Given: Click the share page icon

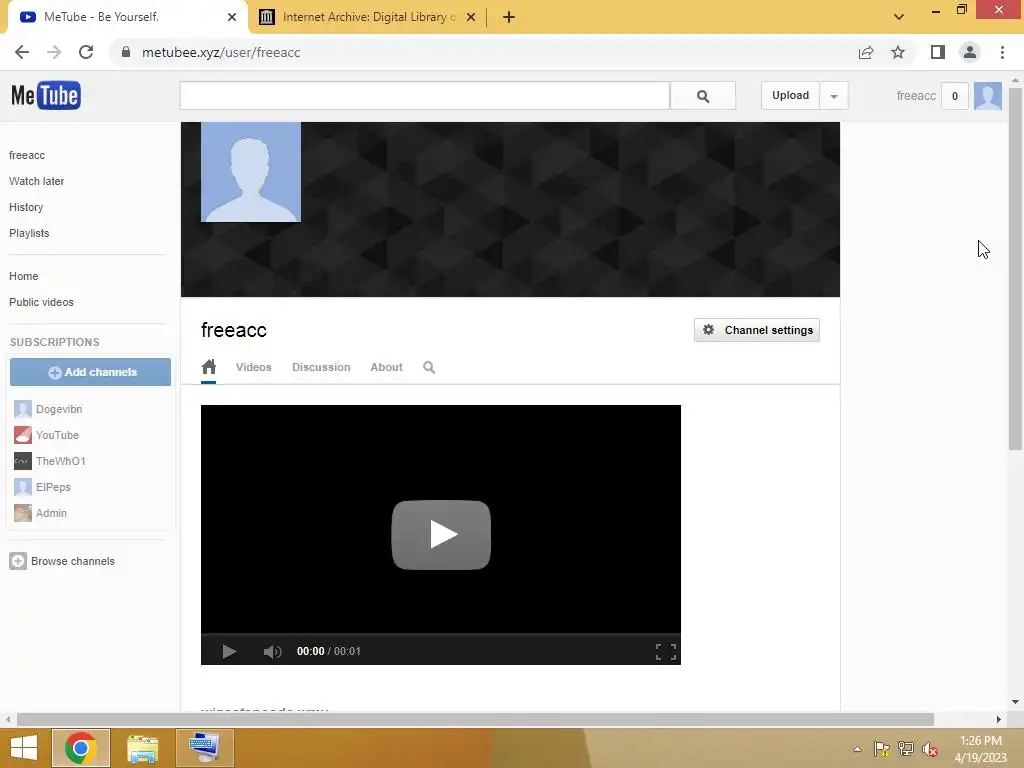Looking at the screenshot, I should (866, 52).
